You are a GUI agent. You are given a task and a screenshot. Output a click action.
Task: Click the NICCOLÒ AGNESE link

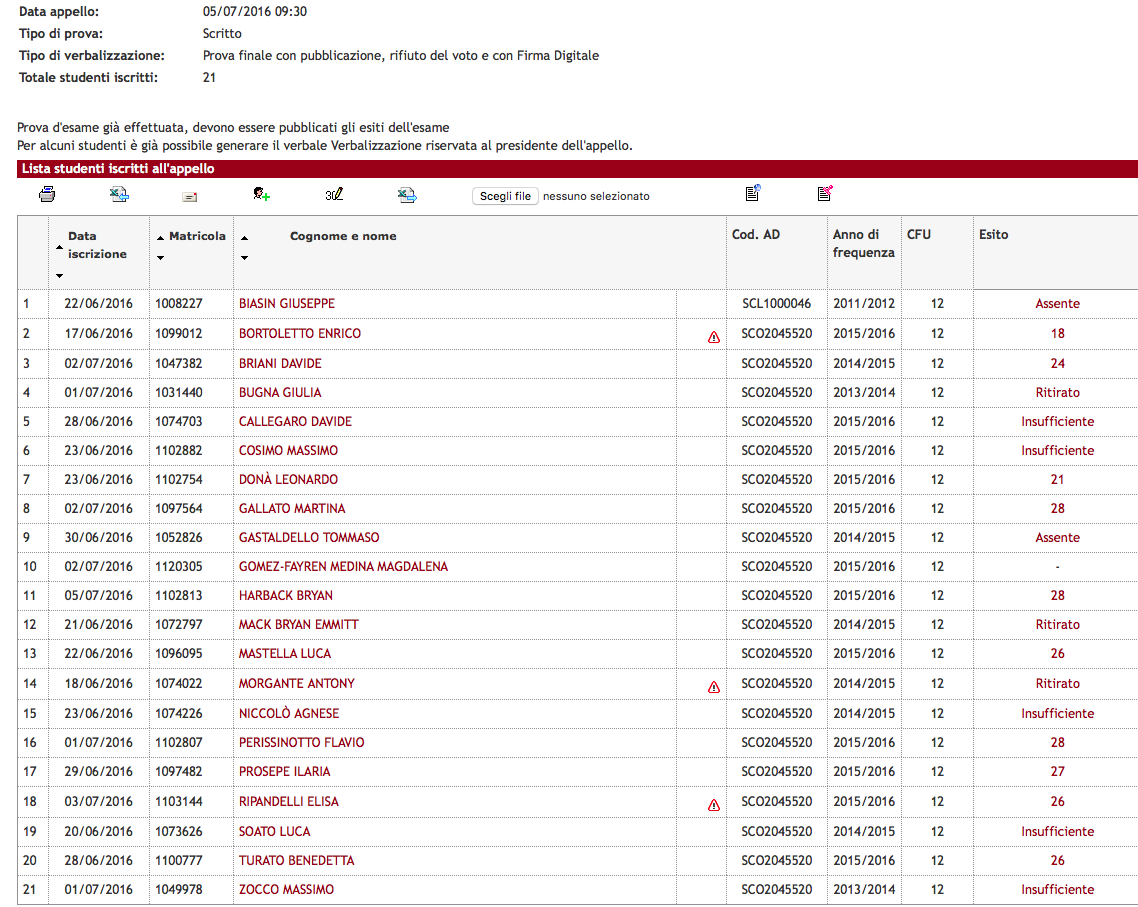click(x=289, y=713)
